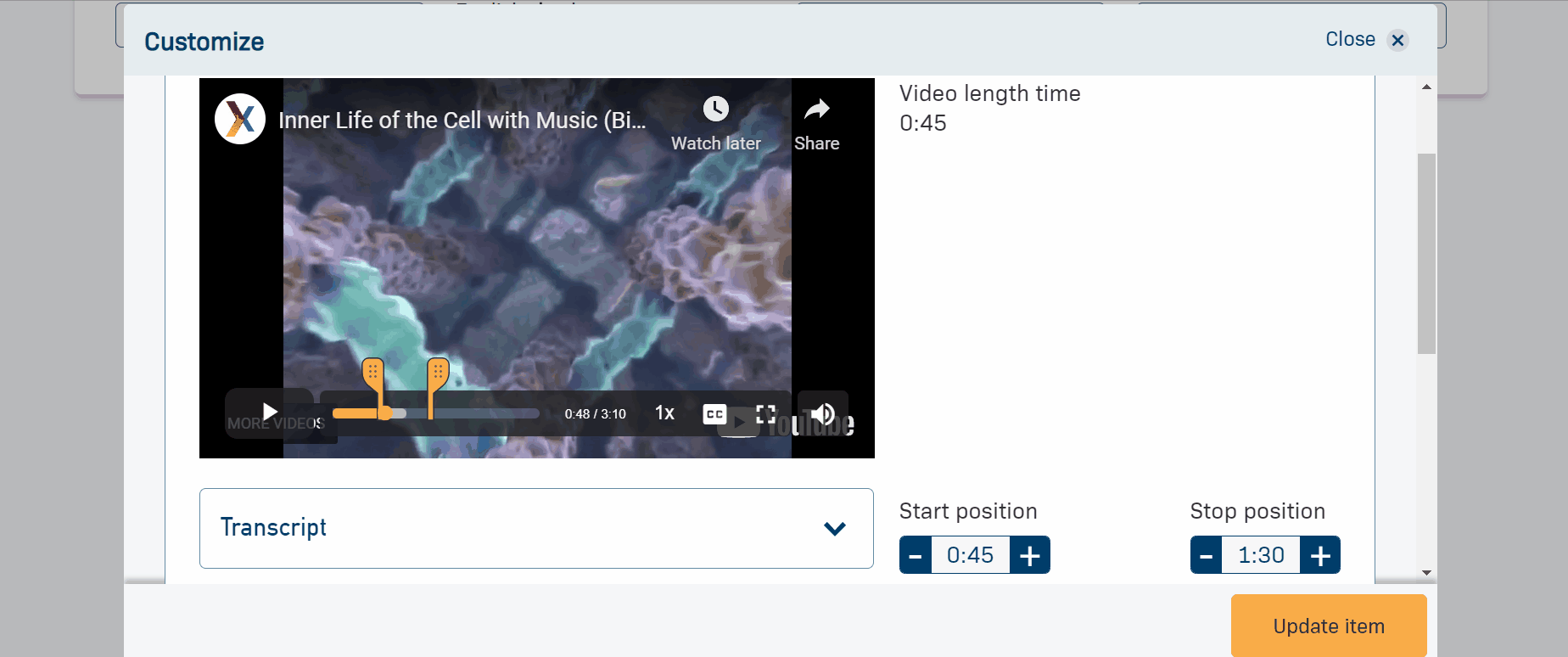Image resolution: width=1568 pixels, height=657 pixels.
Task: Click the Video length time 0:45 value
Action: (923, 123)
